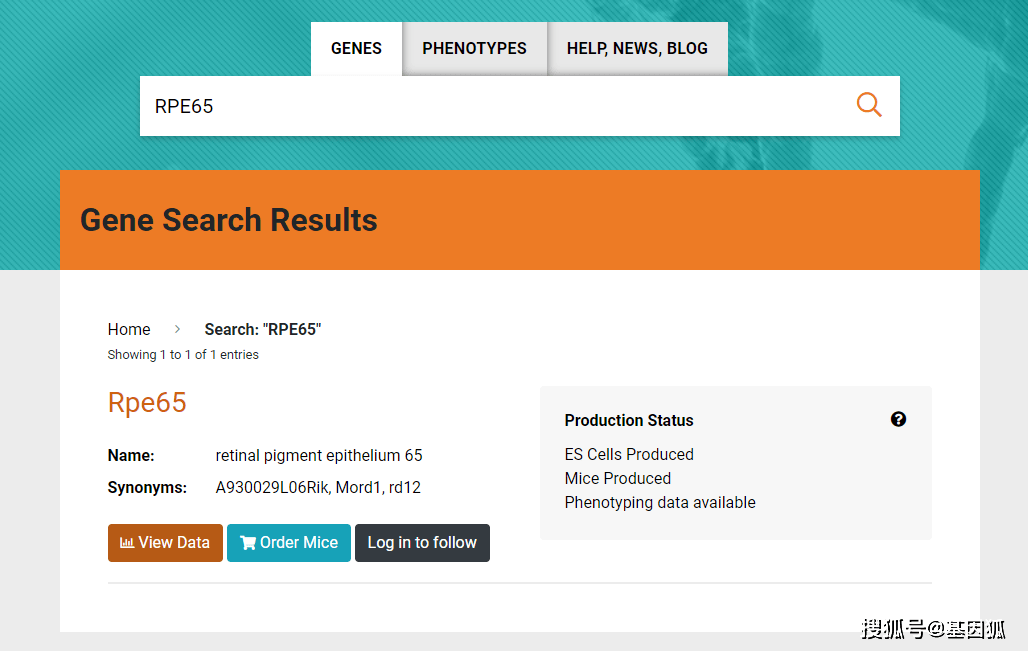Focus the search field containing RPE65
Viewport: 1028px width, 651px height.
(490, 106)
